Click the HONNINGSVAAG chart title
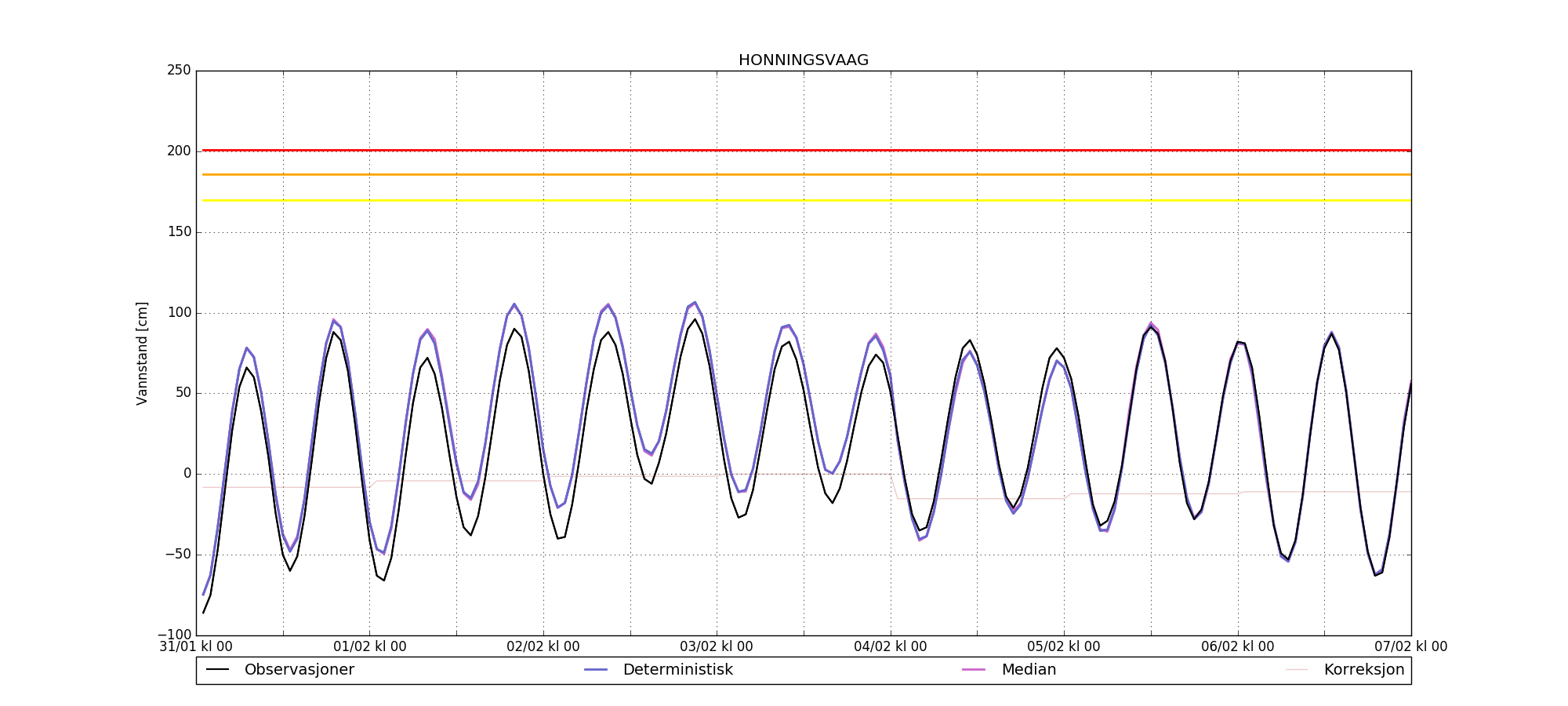The width and height of the screenshot is (1568, 706). click(x=803, y=60)
